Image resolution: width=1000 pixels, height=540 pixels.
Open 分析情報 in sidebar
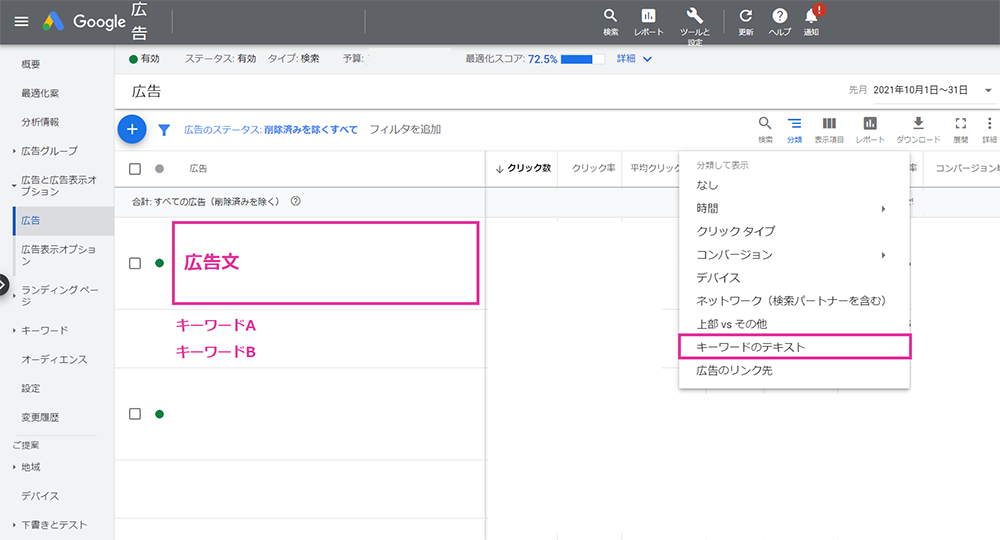(40, 122)
